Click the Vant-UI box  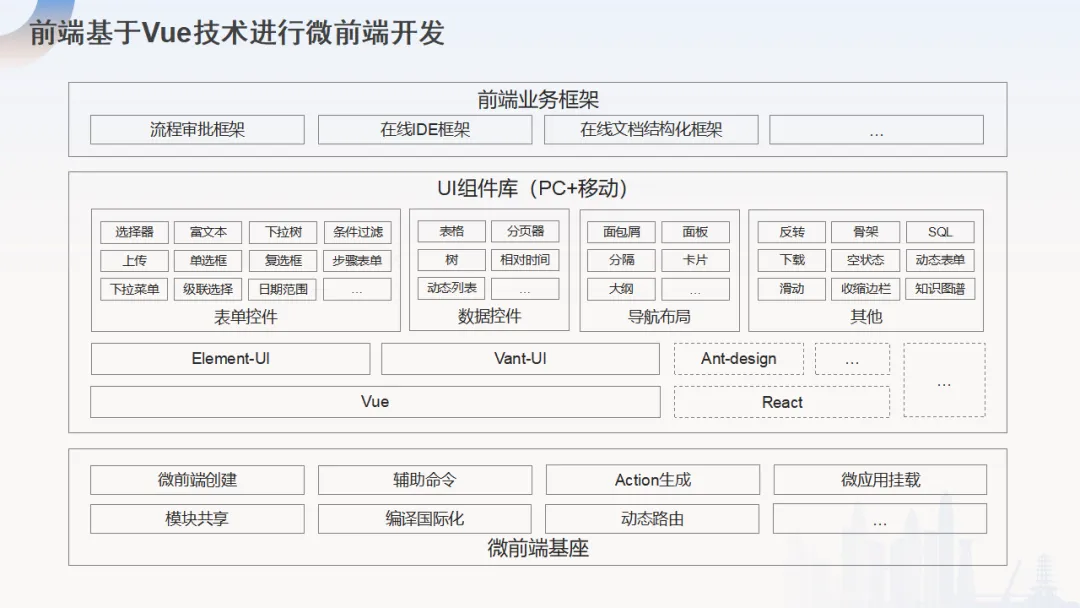point(520,359)
